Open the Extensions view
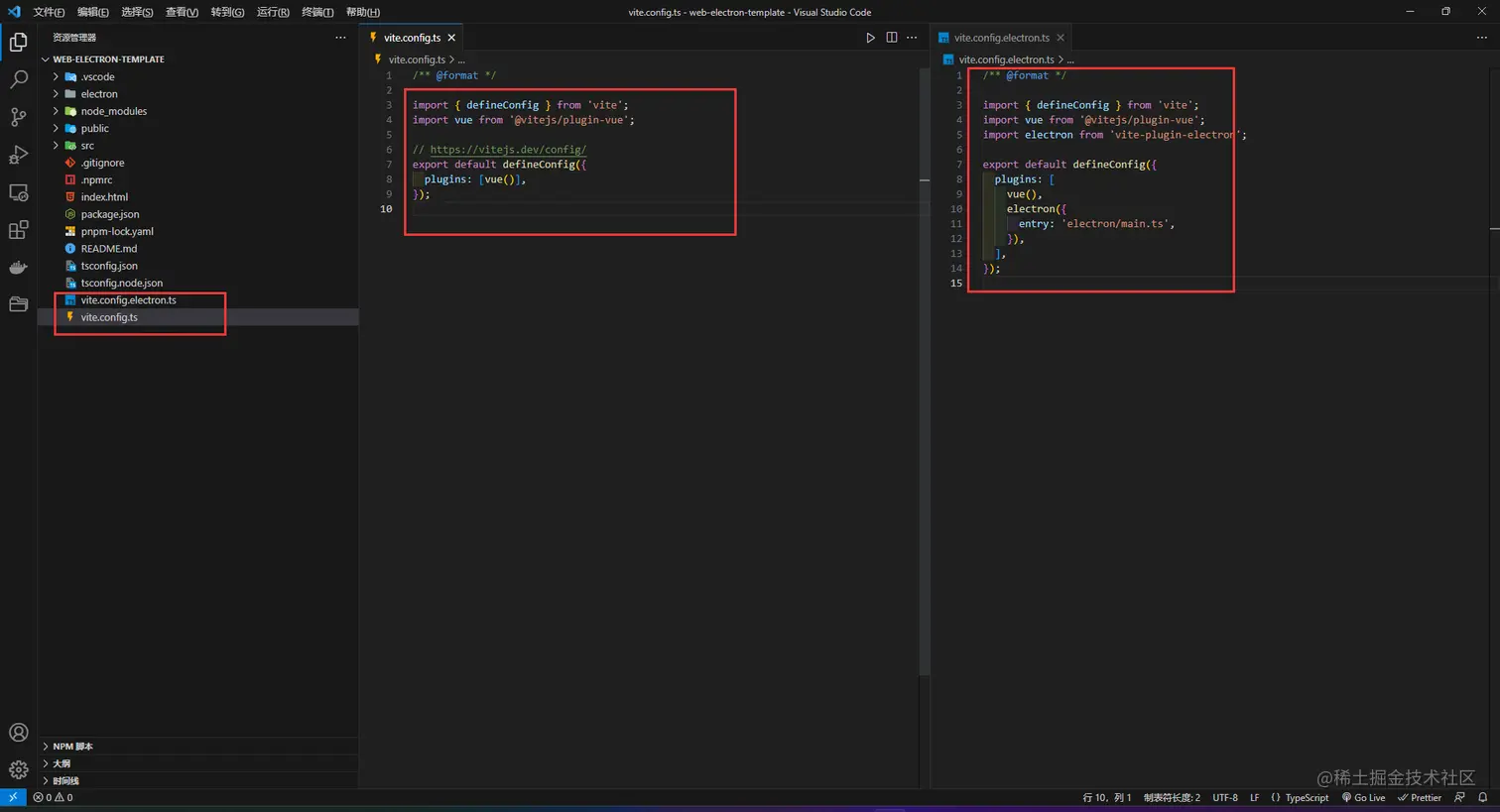1500x812 pixels. 18,230
